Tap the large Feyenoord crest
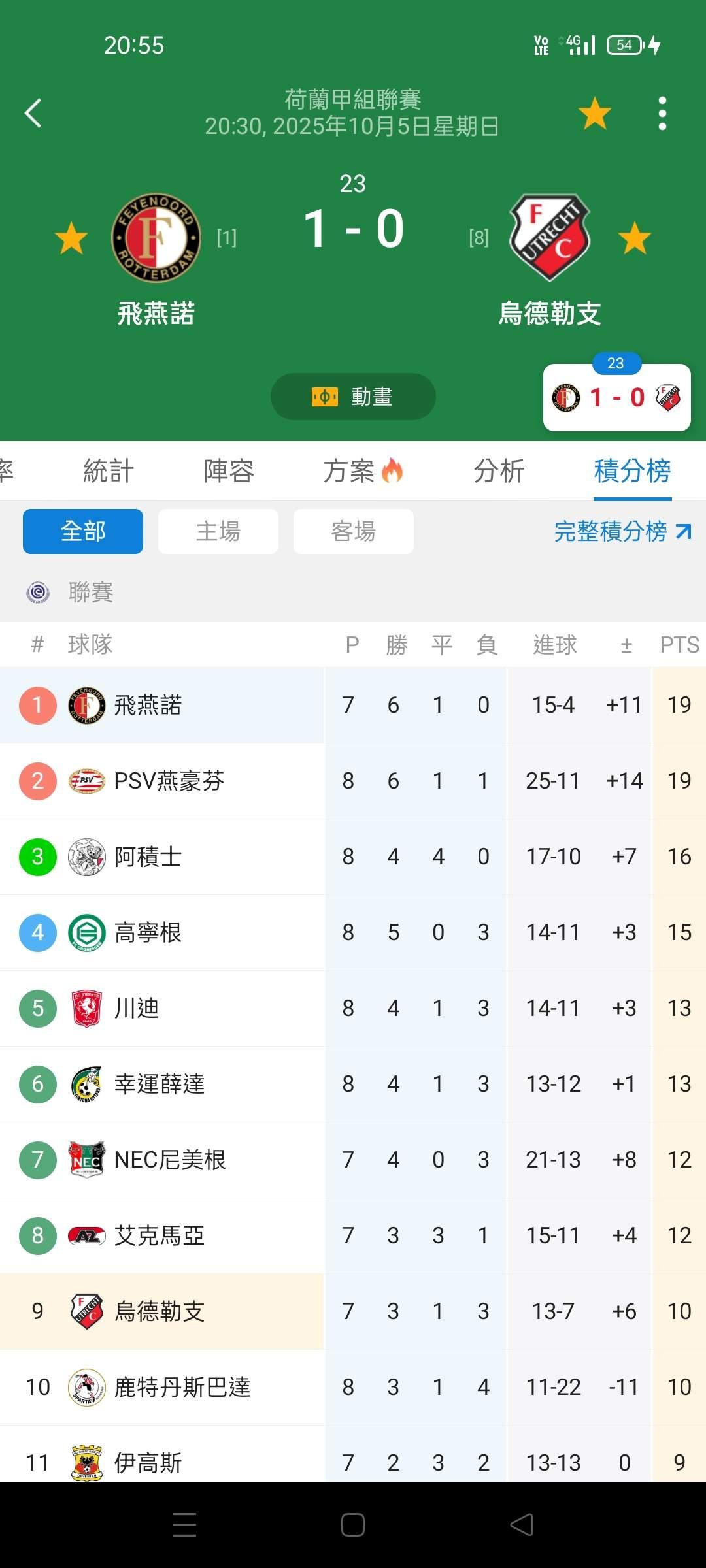The height and width of the screenshot is (1568, 706). click(156, 238)
